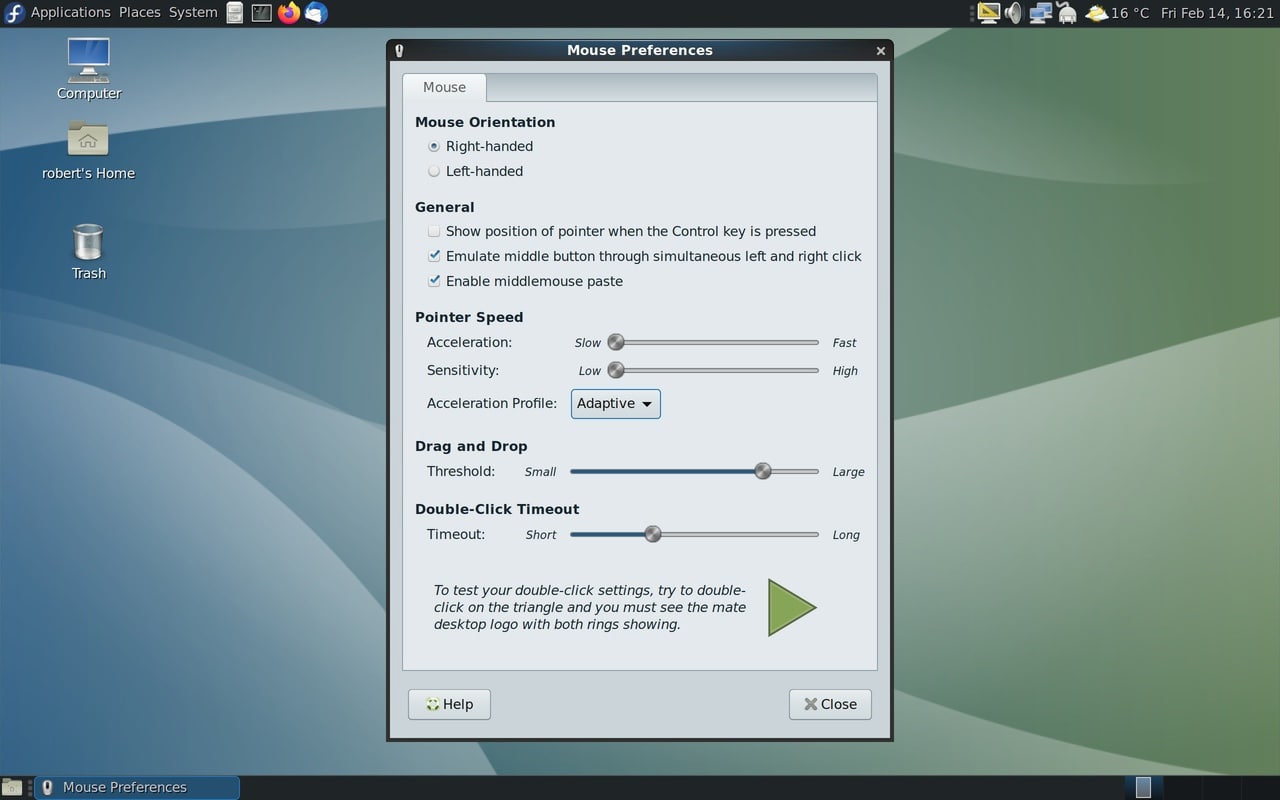This screenshot has width=1280, height=800.
Task: Open the Firefox browser launcher
Action: coord(289,13)
